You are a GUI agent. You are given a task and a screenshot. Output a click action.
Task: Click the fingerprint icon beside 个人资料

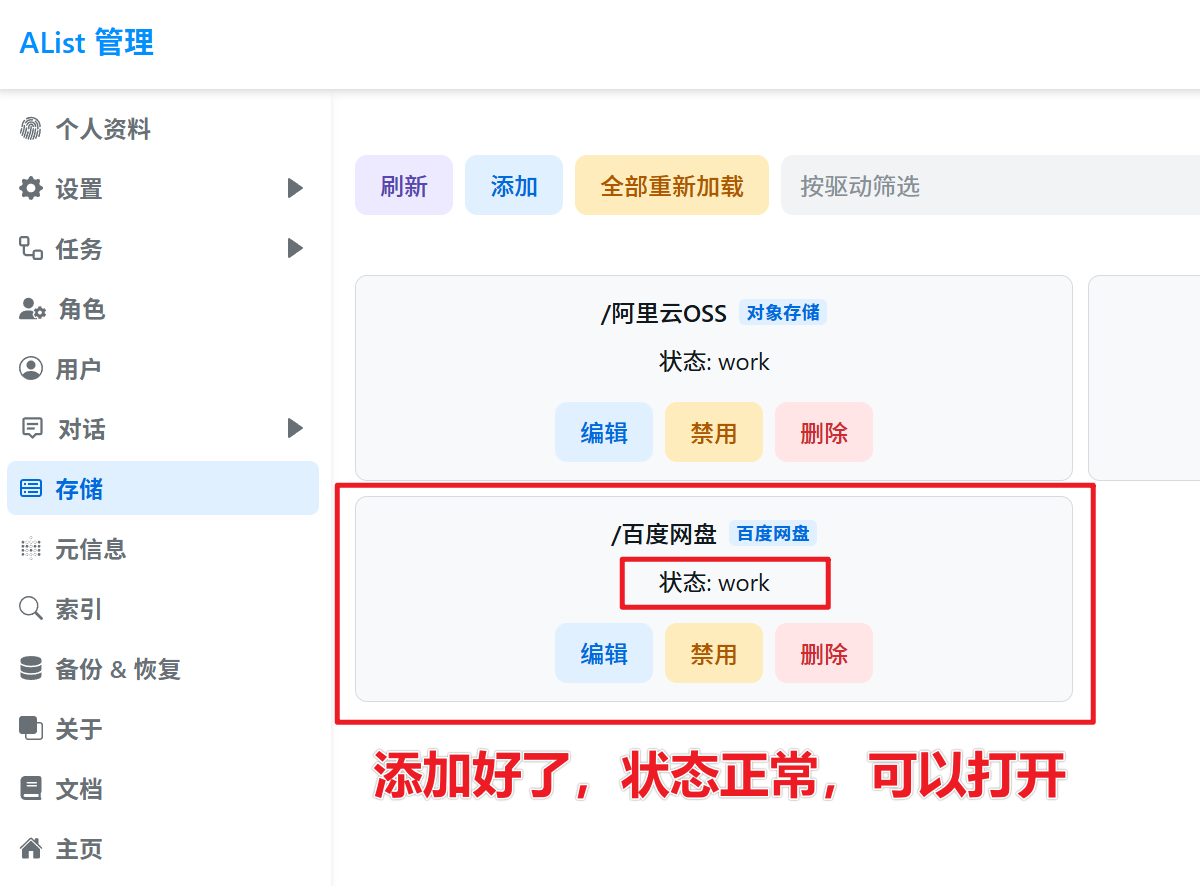(30, 128)
